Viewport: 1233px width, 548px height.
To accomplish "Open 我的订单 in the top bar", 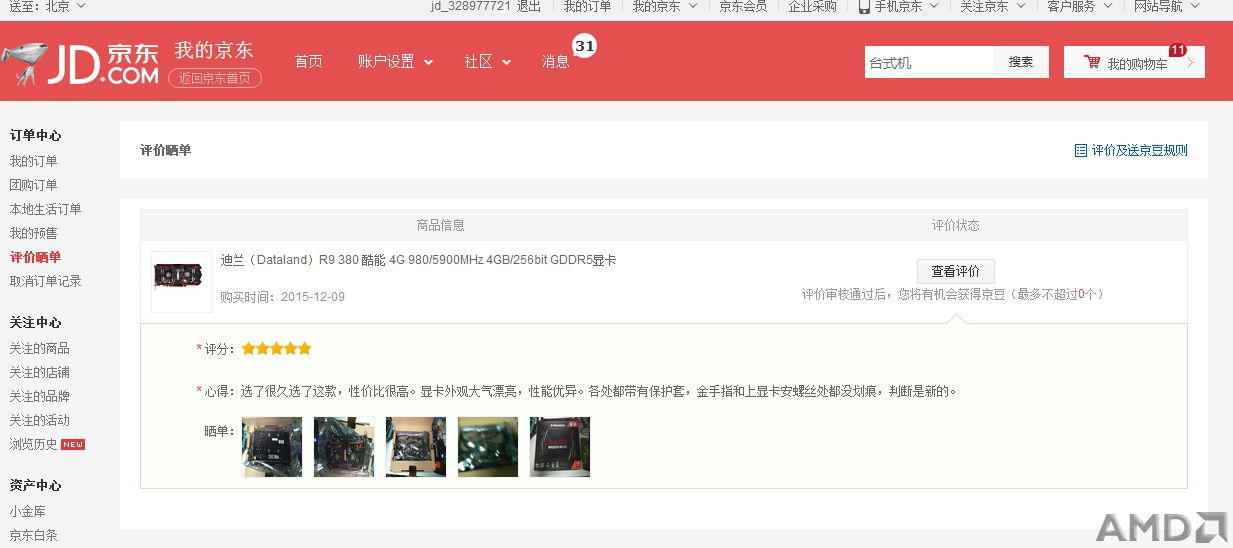I will tap(587, 6).
